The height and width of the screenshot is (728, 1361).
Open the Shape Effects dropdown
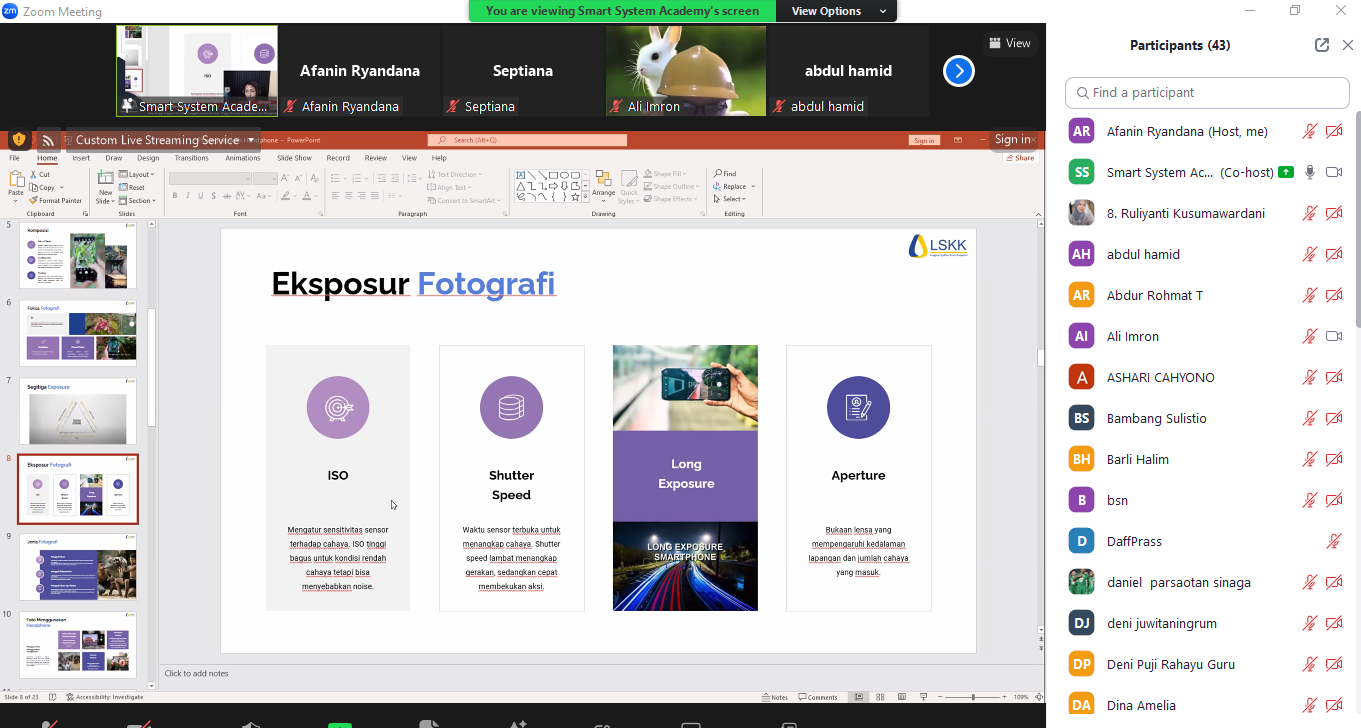[x=669, y=199]
